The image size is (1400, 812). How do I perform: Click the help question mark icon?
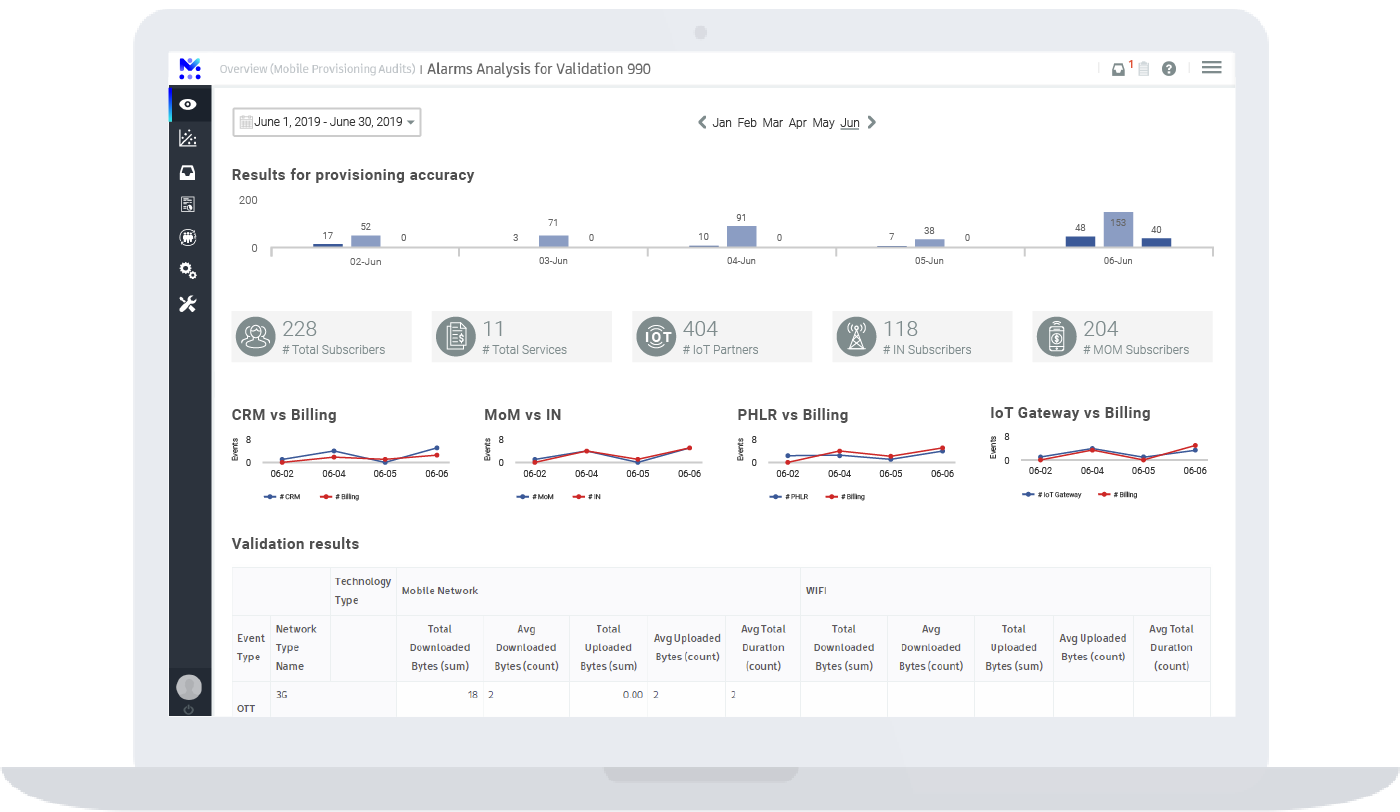pyautogui.click(x=1168, y=69)
